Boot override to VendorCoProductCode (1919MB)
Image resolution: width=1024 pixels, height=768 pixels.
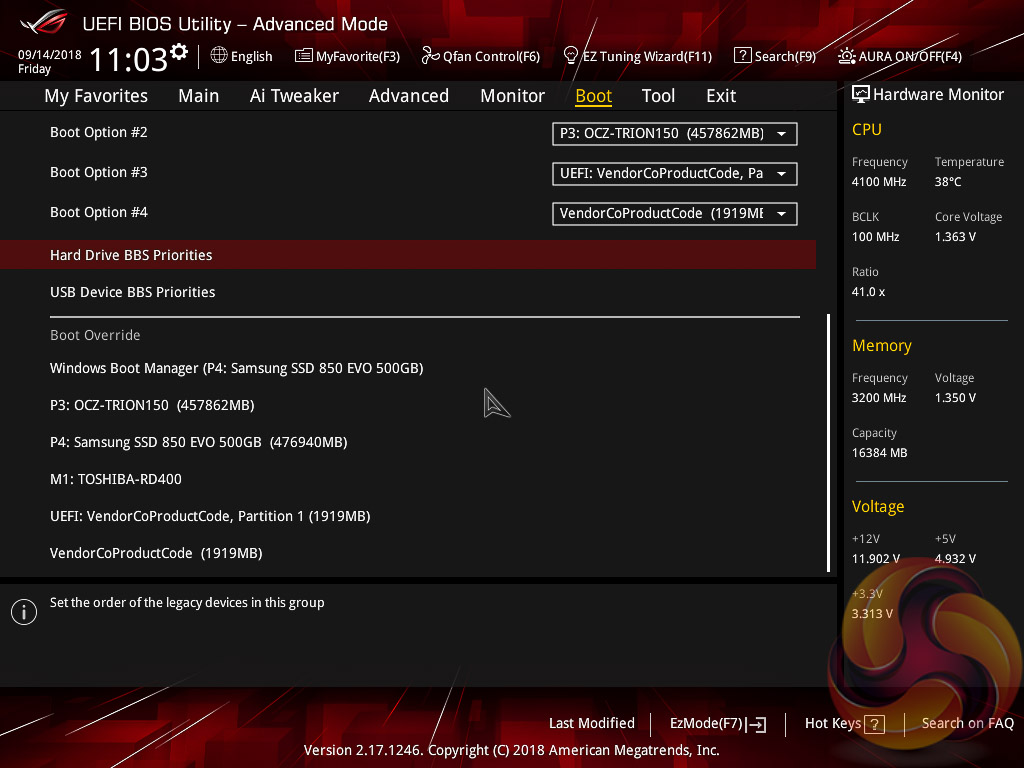coord(156,553)
